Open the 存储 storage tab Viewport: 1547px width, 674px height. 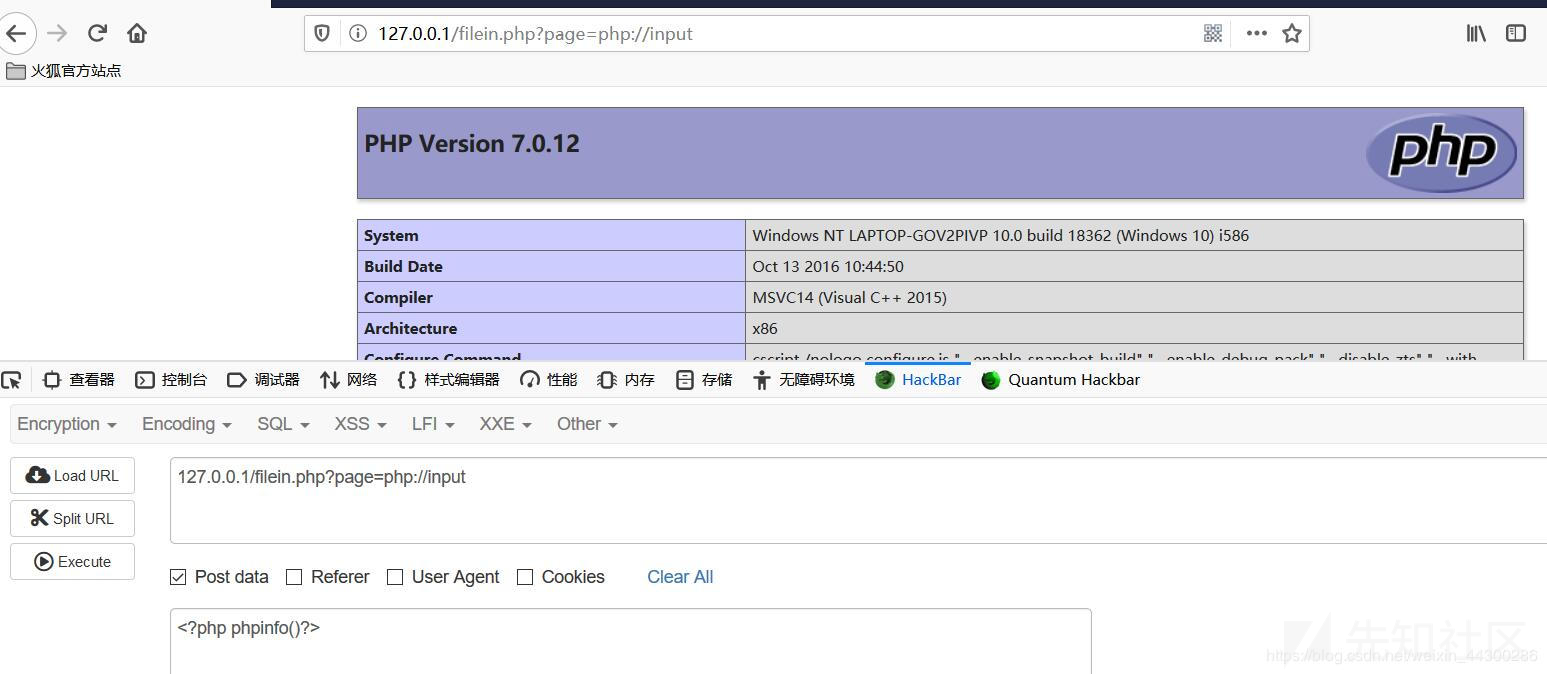pyautogui.click(x=704, y=380)
